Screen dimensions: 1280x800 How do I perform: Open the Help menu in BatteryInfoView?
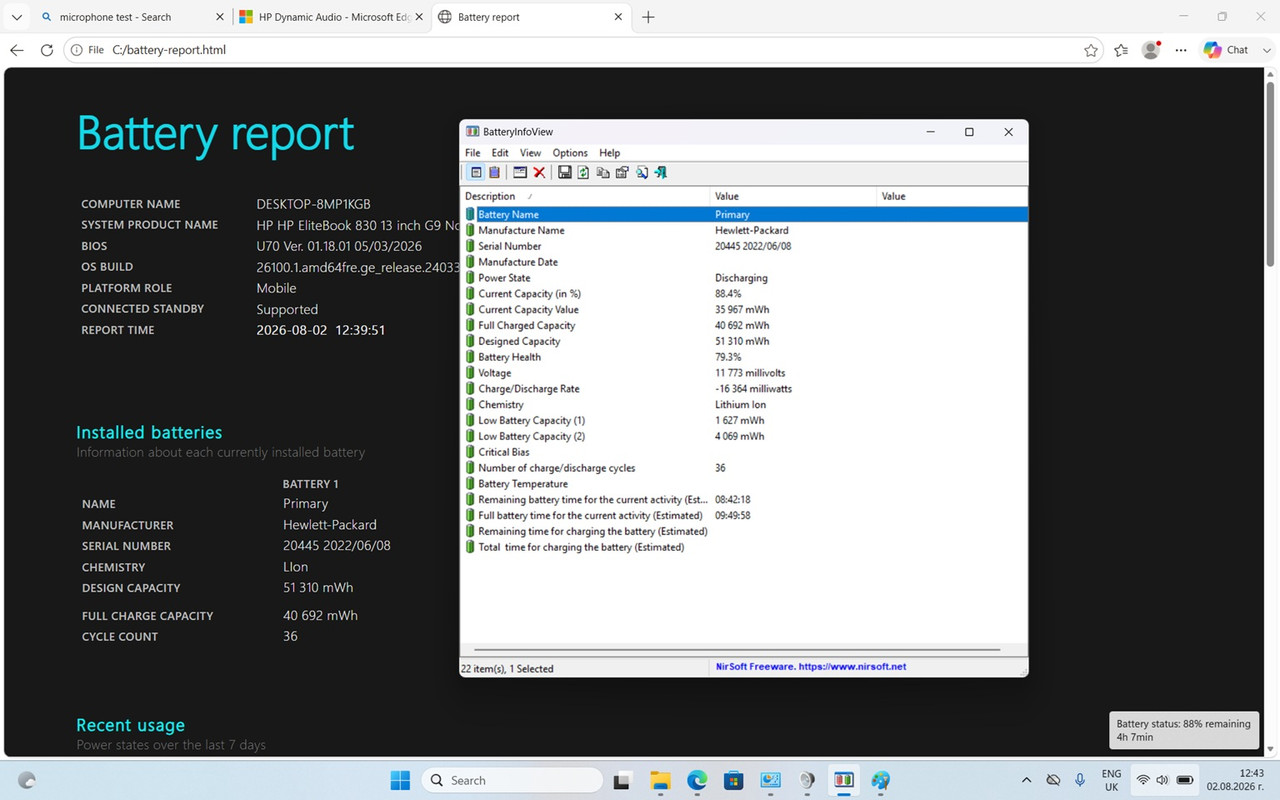click(610, 153)
